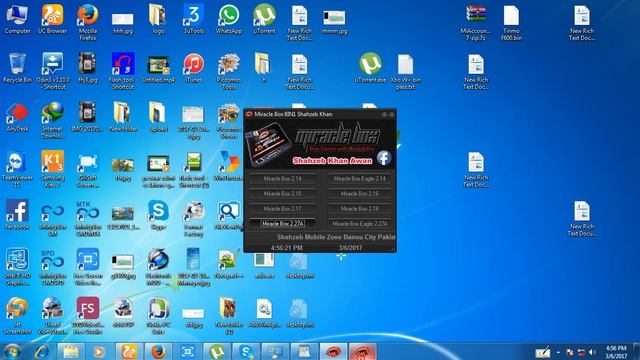Launch Miracle Box Eagle 2.14
Image resolution: width=640 pixels, height=360 pixels.
(360, 179)
